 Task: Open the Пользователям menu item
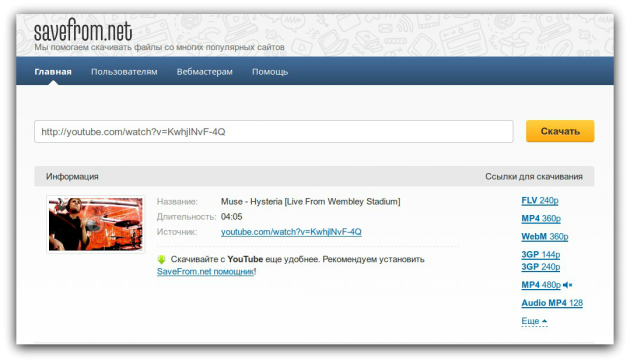click(124, 72)
